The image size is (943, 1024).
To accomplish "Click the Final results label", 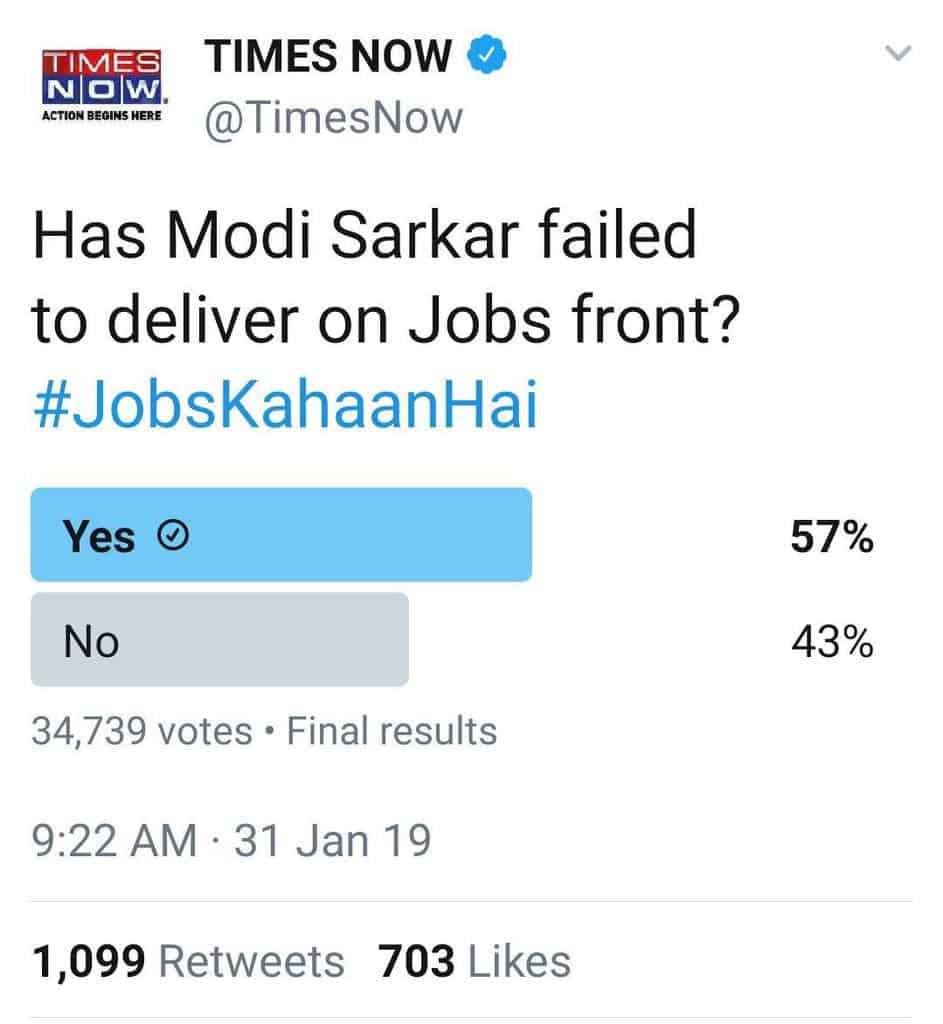I will coord(391,731).
